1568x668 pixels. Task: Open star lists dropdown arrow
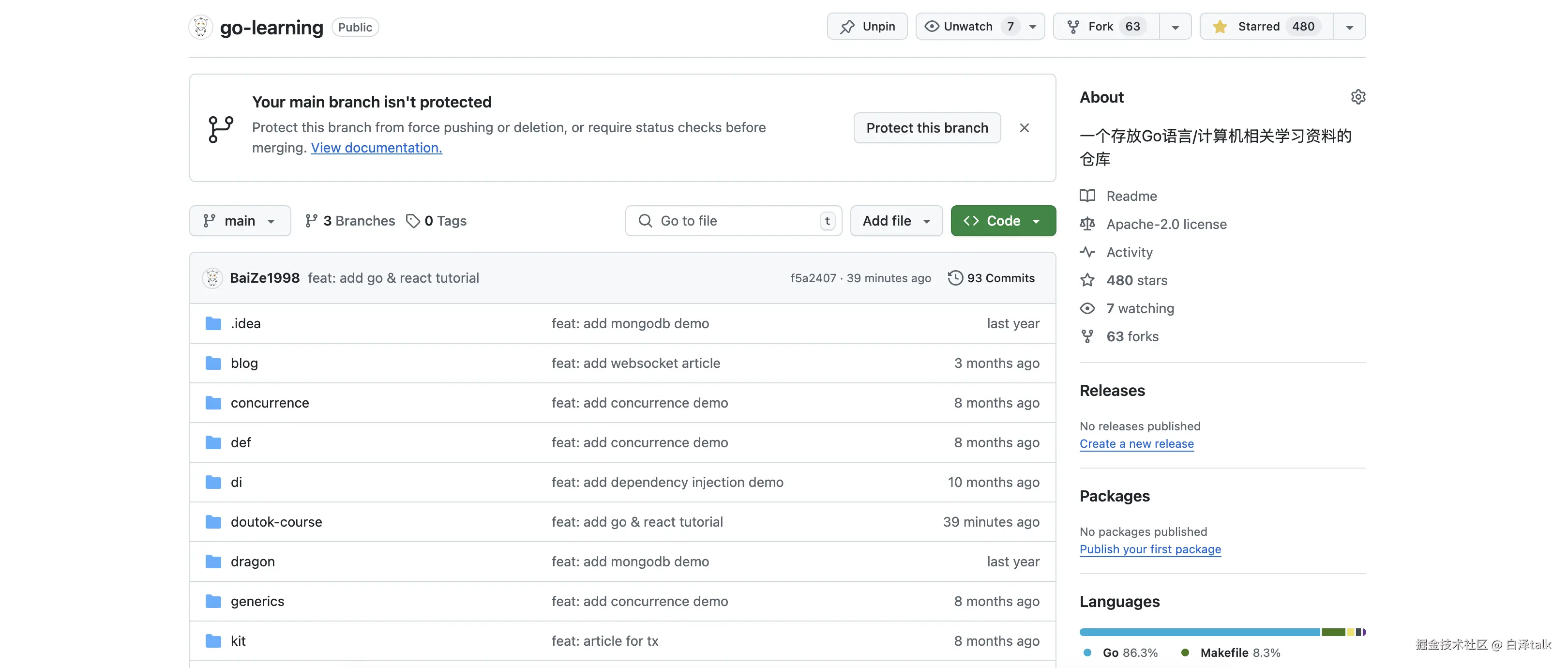tap(1349, 27)
